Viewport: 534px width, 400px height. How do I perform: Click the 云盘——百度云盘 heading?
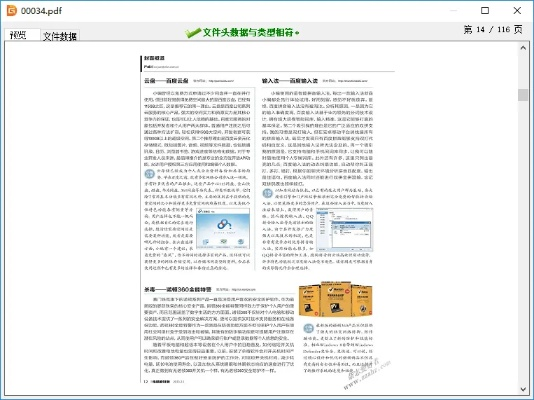(166, 81)
